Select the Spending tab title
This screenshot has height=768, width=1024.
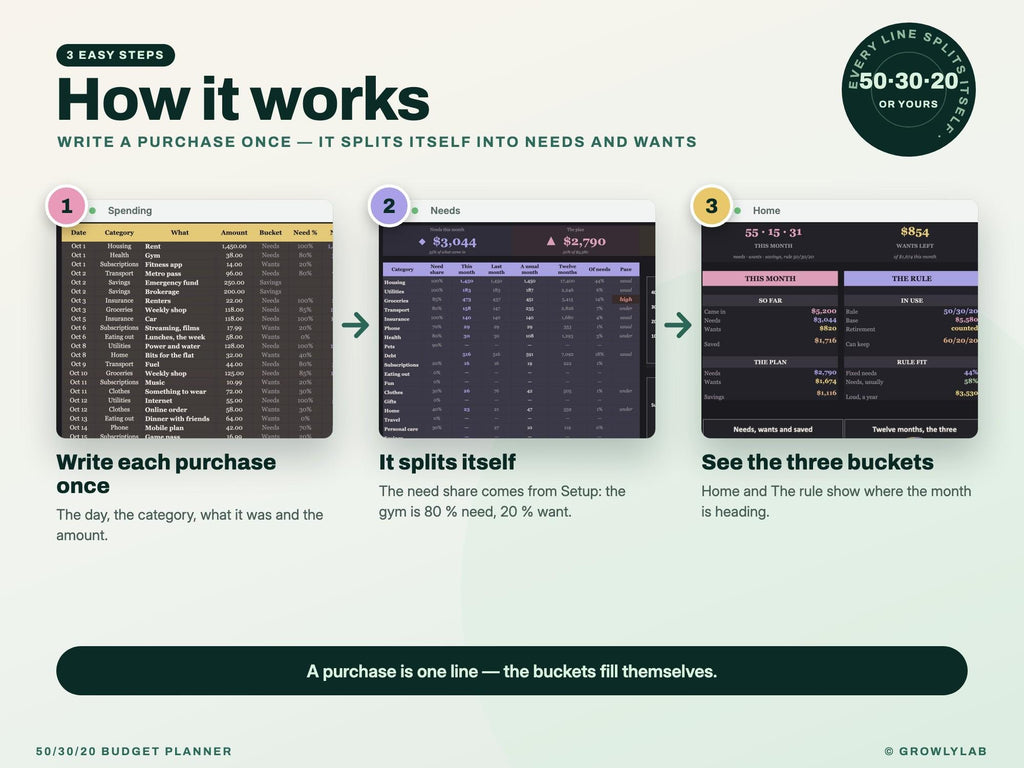tap(129, 210)
